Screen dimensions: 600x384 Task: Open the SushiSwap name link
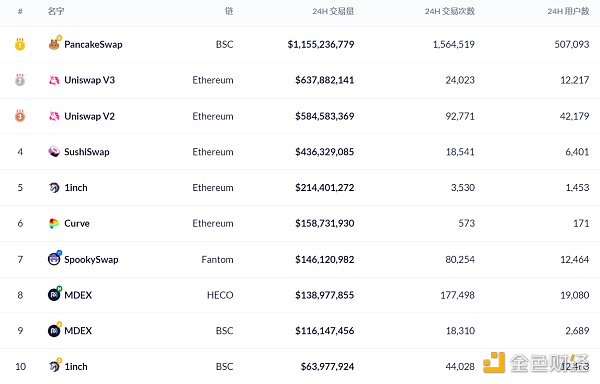point(87,152)
